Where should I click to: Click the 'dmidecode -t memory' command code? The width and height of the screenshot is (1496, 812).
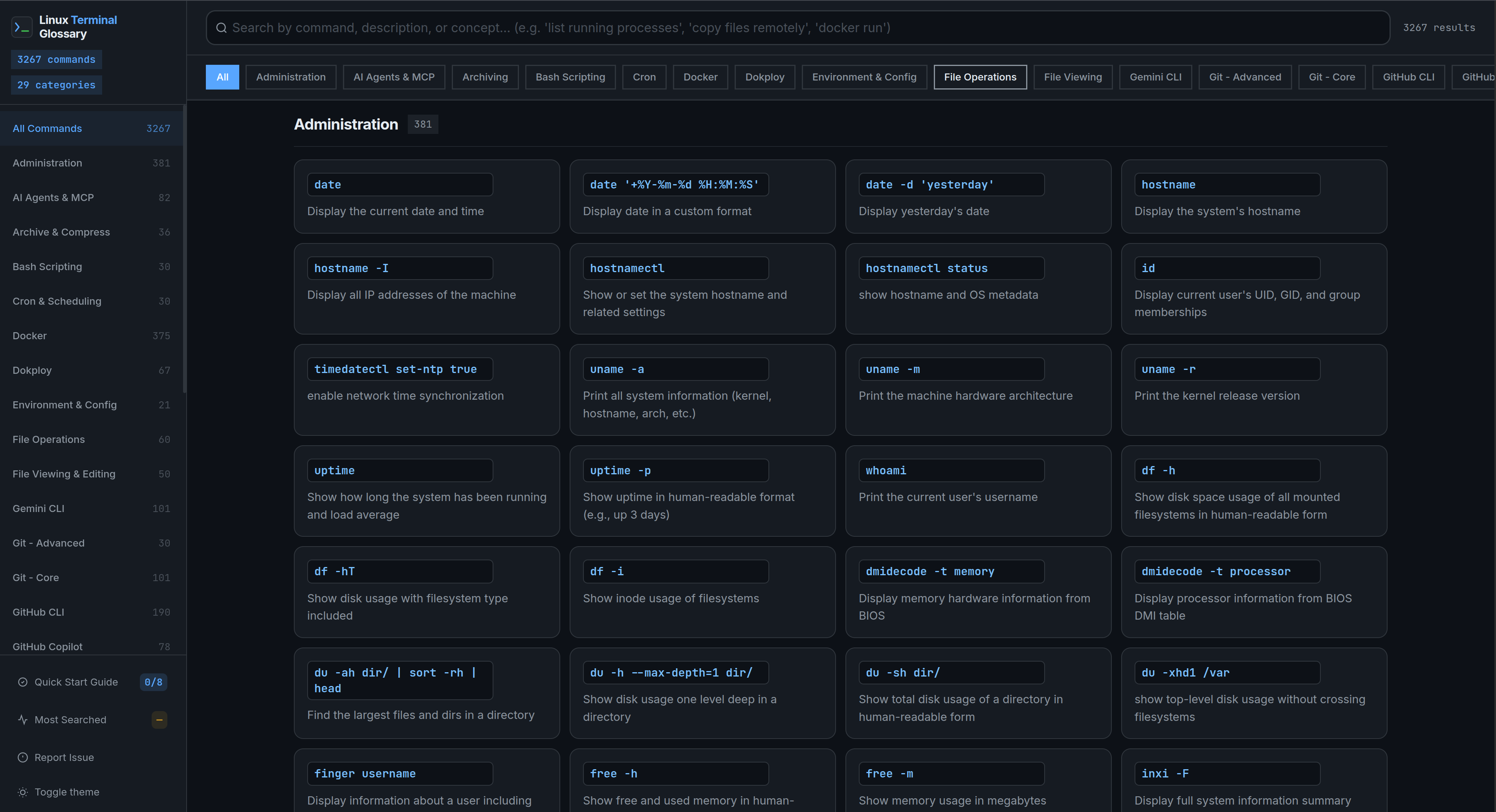tap(951, 571)
